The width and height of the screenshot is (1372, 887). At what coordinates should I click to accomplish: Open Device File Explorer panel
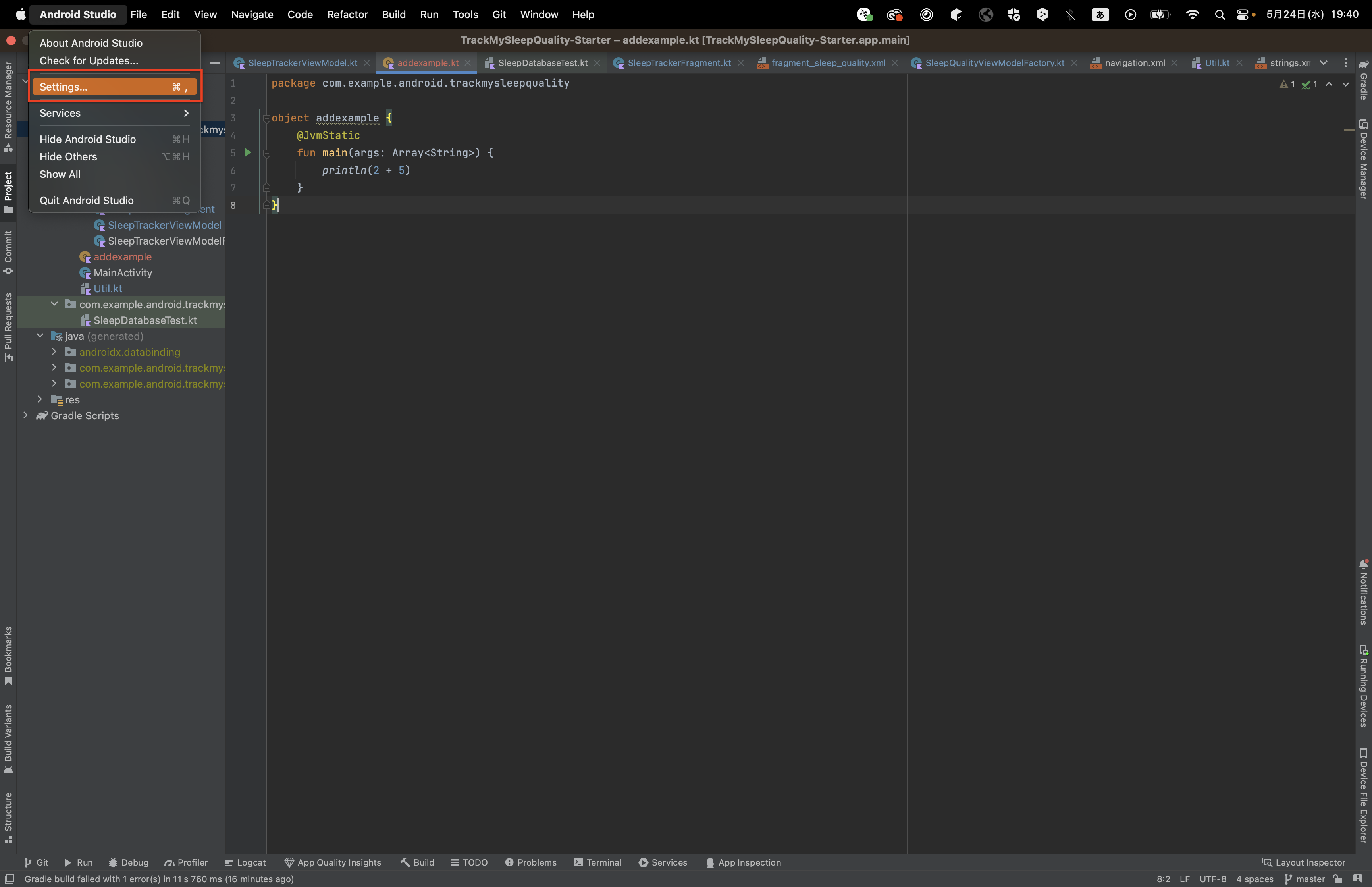(1363, 795)
